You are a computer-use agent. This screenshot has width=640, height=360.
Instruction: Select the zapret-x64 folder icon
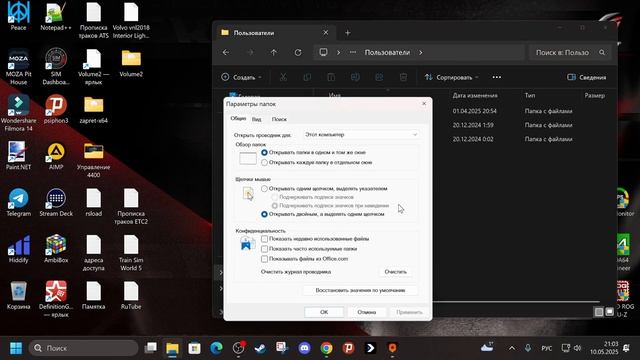[93, 109]
